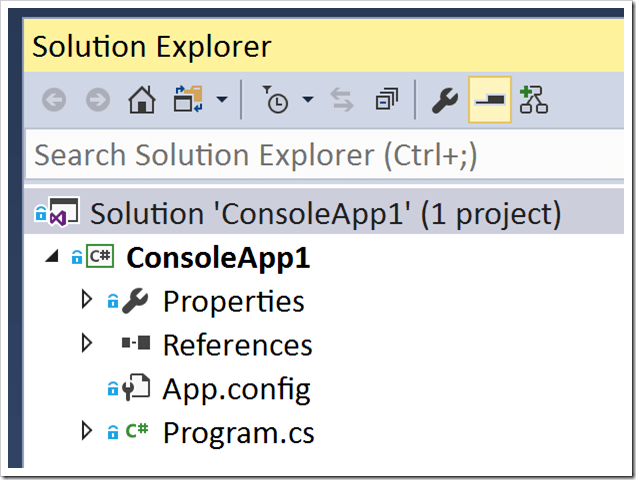
Task: Click the C# icon beside Program.cs
Action: point(137,430)
